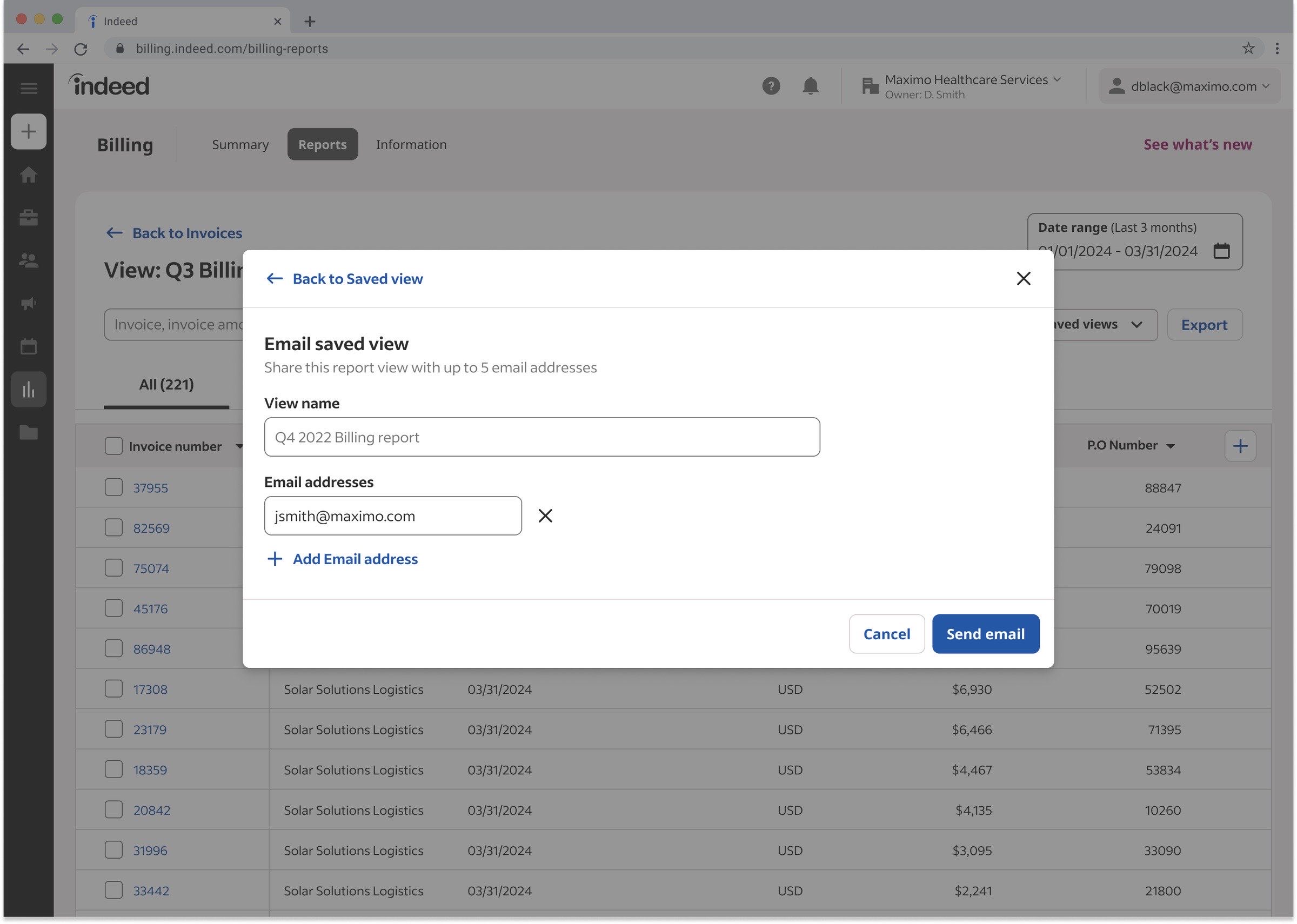Switch to Summary billing tab

pos(240,144)
